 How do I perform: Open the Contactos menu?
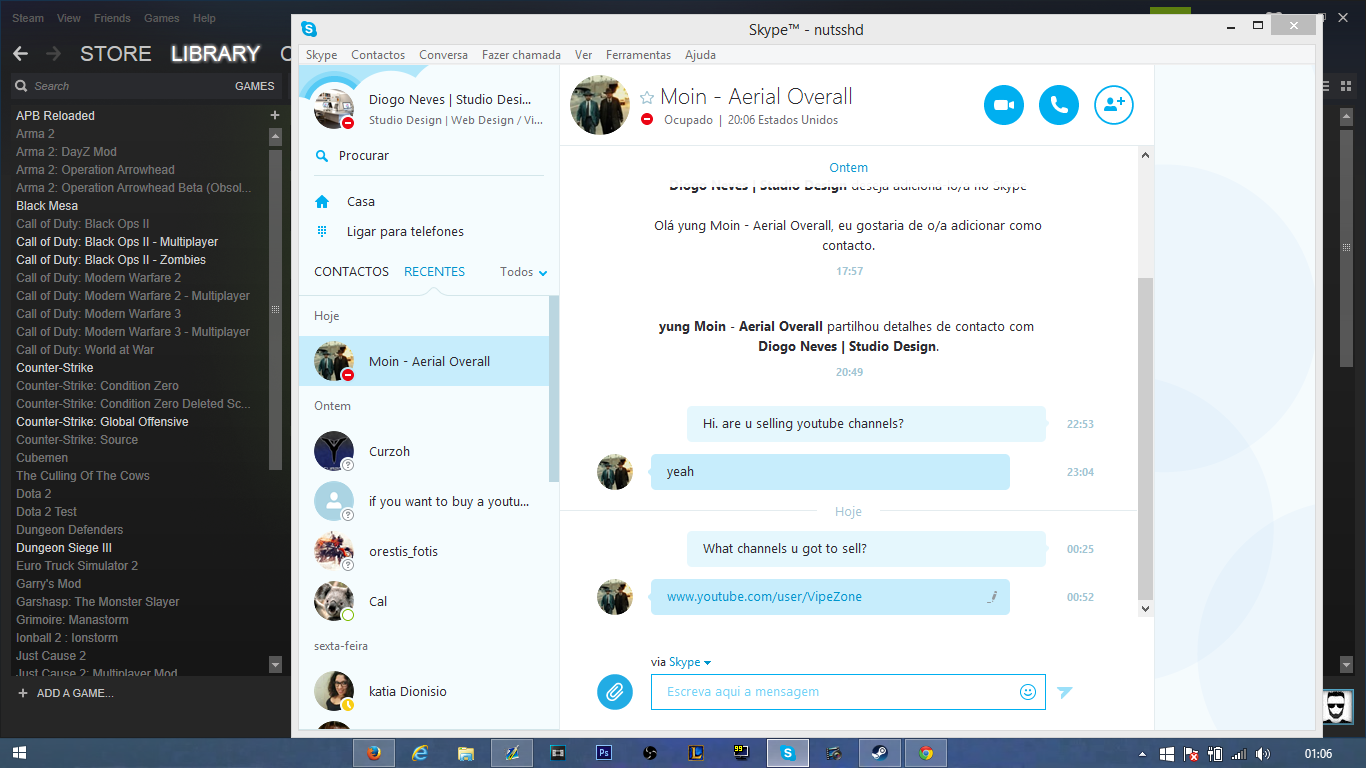click(378, 55)
